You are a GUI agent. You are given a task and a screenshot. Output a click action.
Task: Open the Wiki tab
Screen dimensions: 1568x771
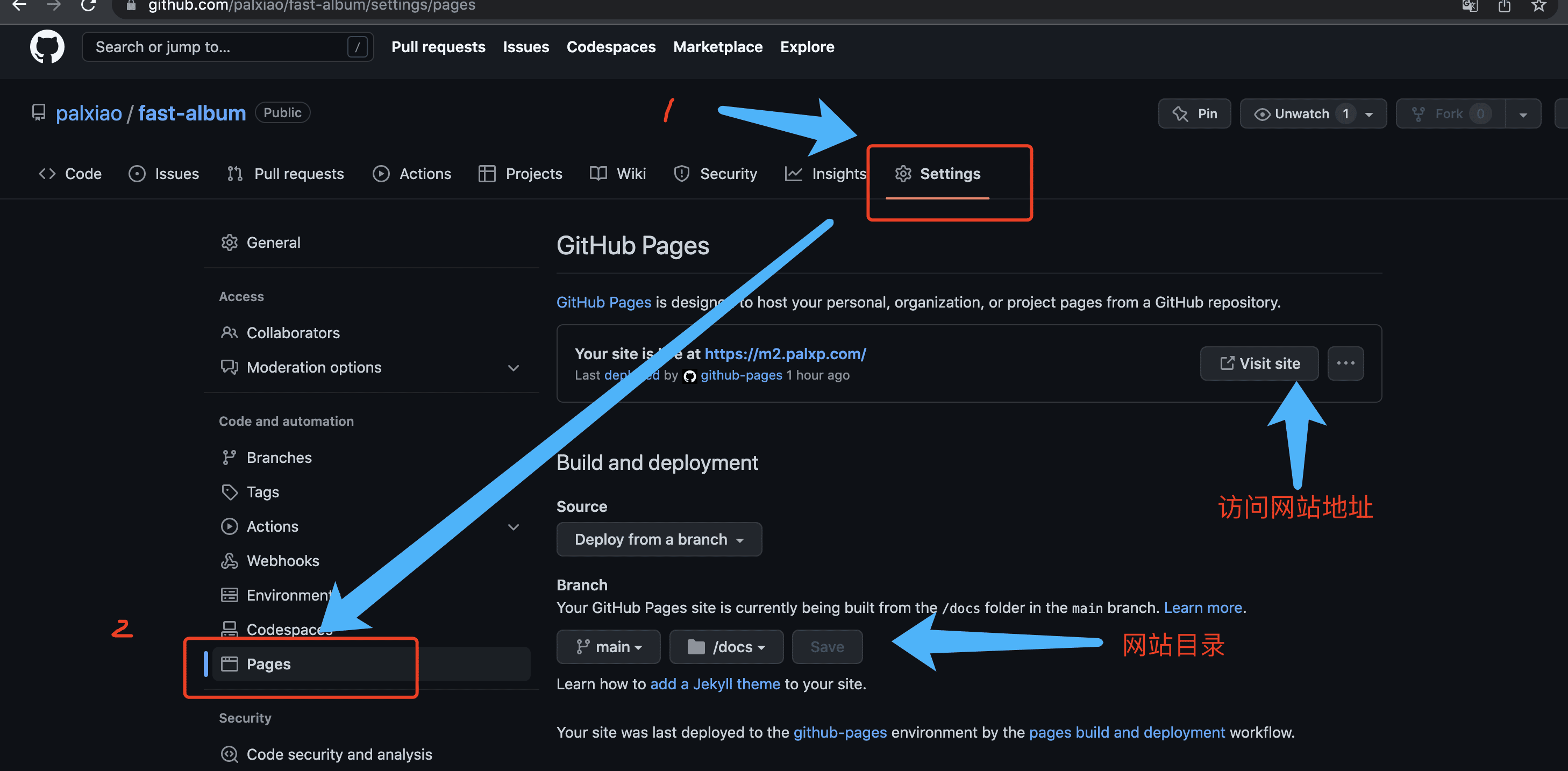618,174
